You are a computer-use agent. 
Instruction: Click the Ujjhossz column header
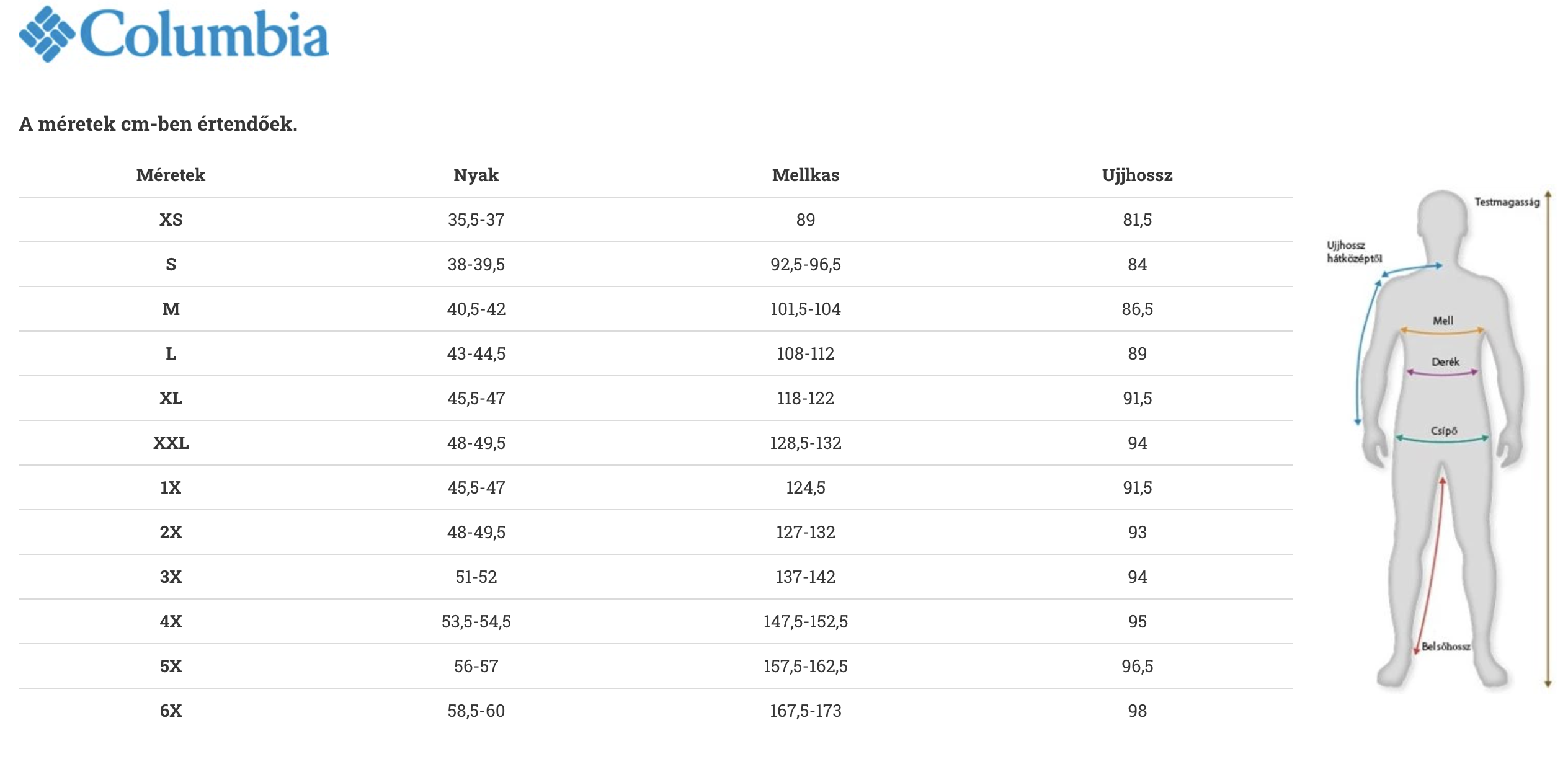[x=1137, y=175]
